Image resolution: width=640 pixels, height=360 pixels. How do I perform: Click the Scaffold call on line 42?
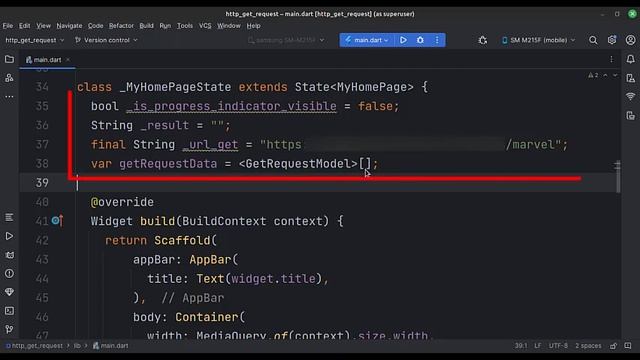point(182,240)
